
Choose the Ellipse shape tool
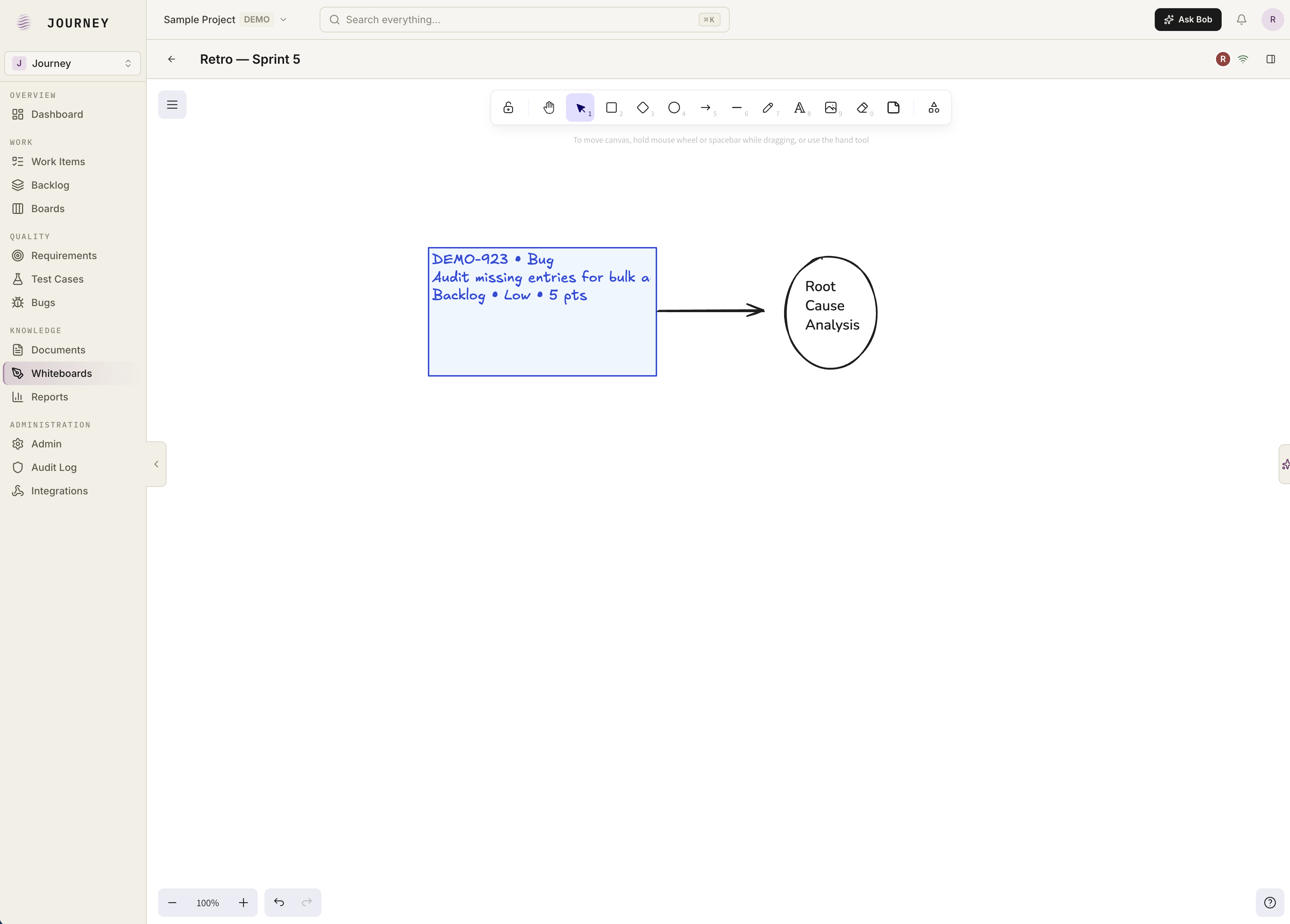(x=674, y=107)
